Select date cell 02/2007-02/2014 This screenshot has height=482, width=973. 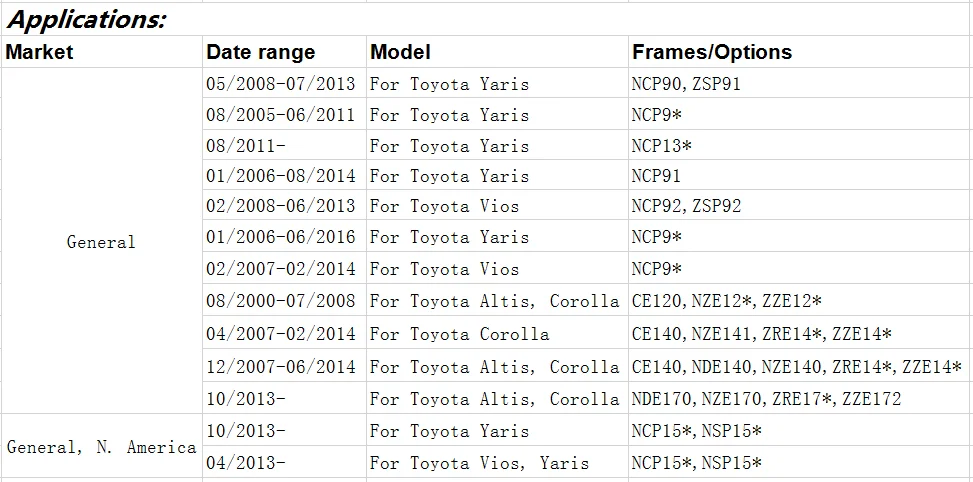pyautogui.click(x=284, y=269)
